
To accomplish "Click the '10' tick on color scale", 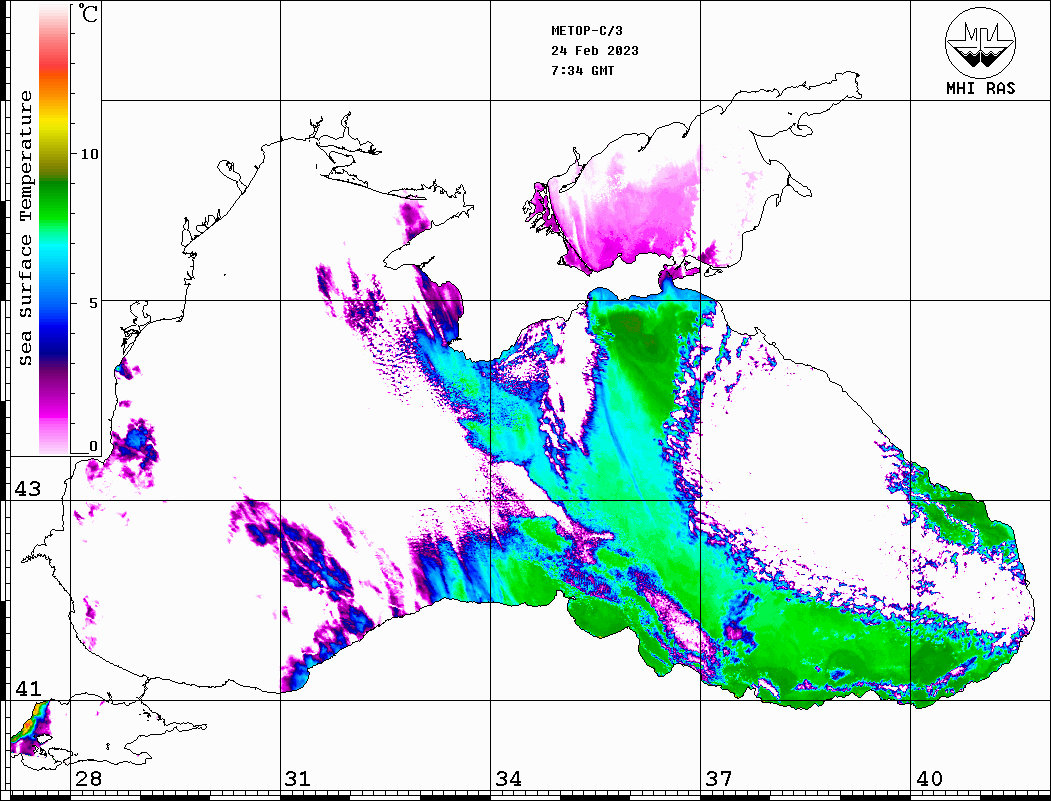I will coord(89,154).
